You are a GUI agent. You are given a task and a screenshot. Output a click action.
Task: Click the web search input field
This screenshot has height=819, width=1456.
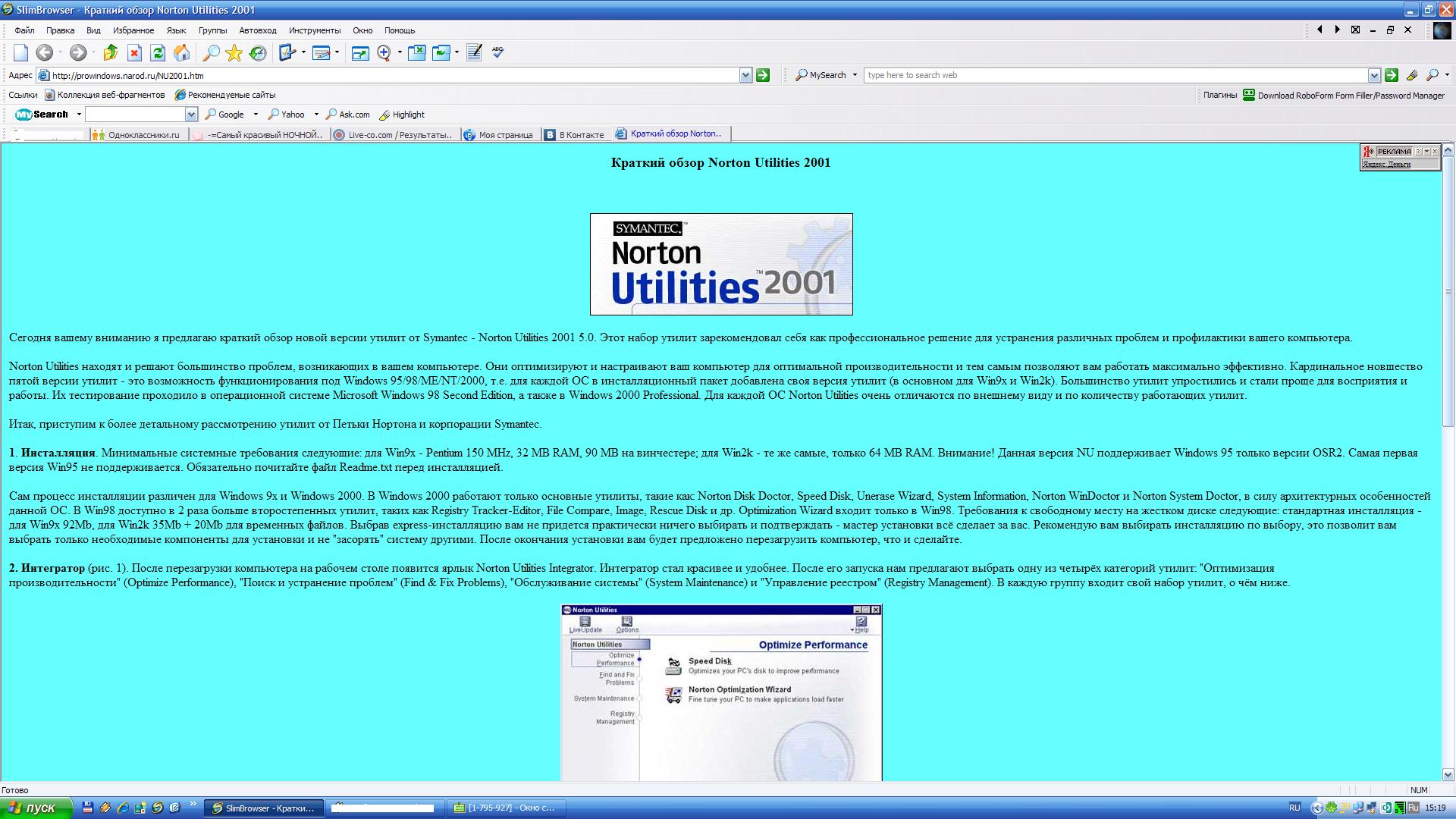pos(1115,75)
